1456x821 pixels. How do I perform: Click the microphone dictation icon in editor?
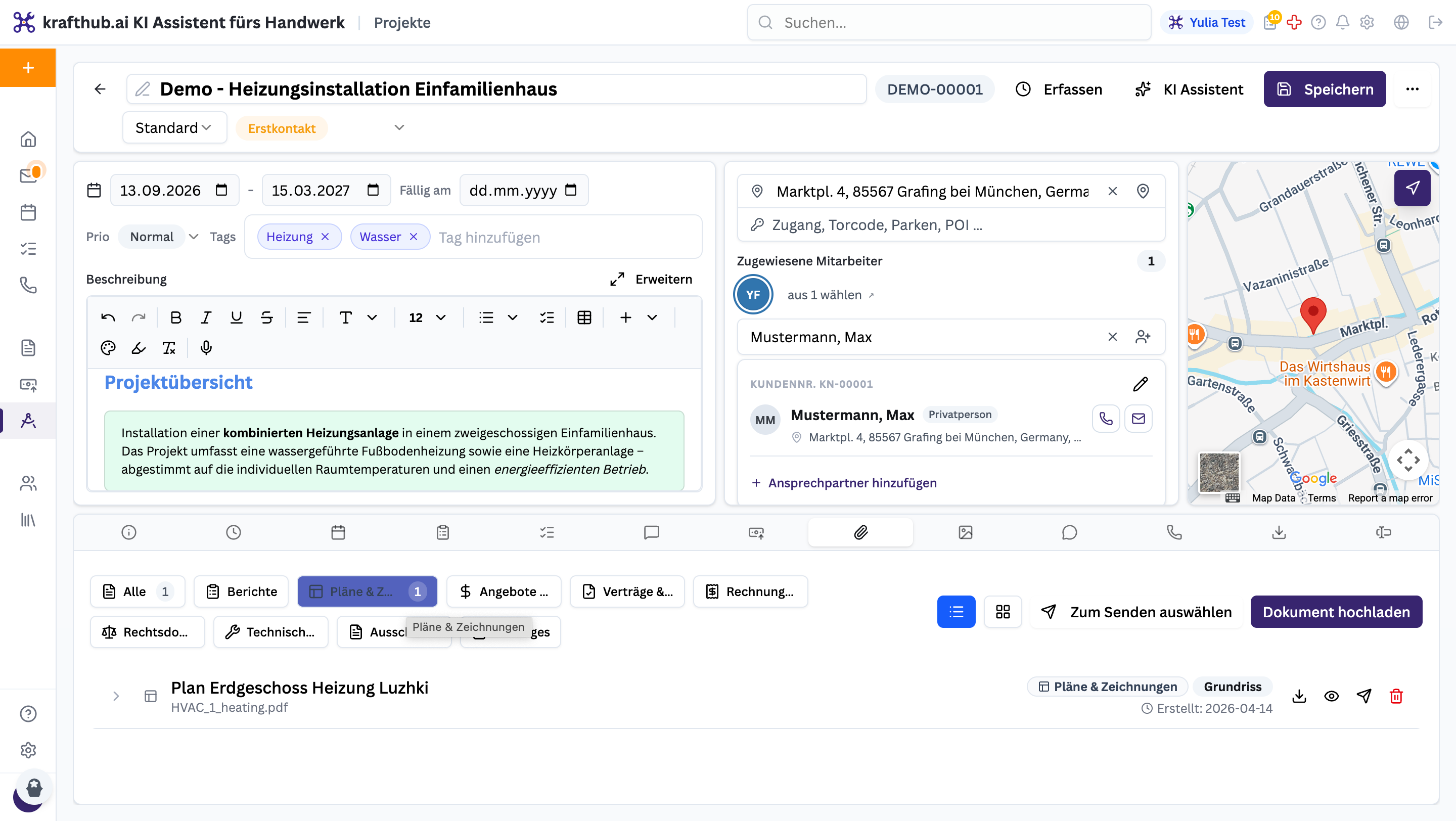[x=206, y=347]
